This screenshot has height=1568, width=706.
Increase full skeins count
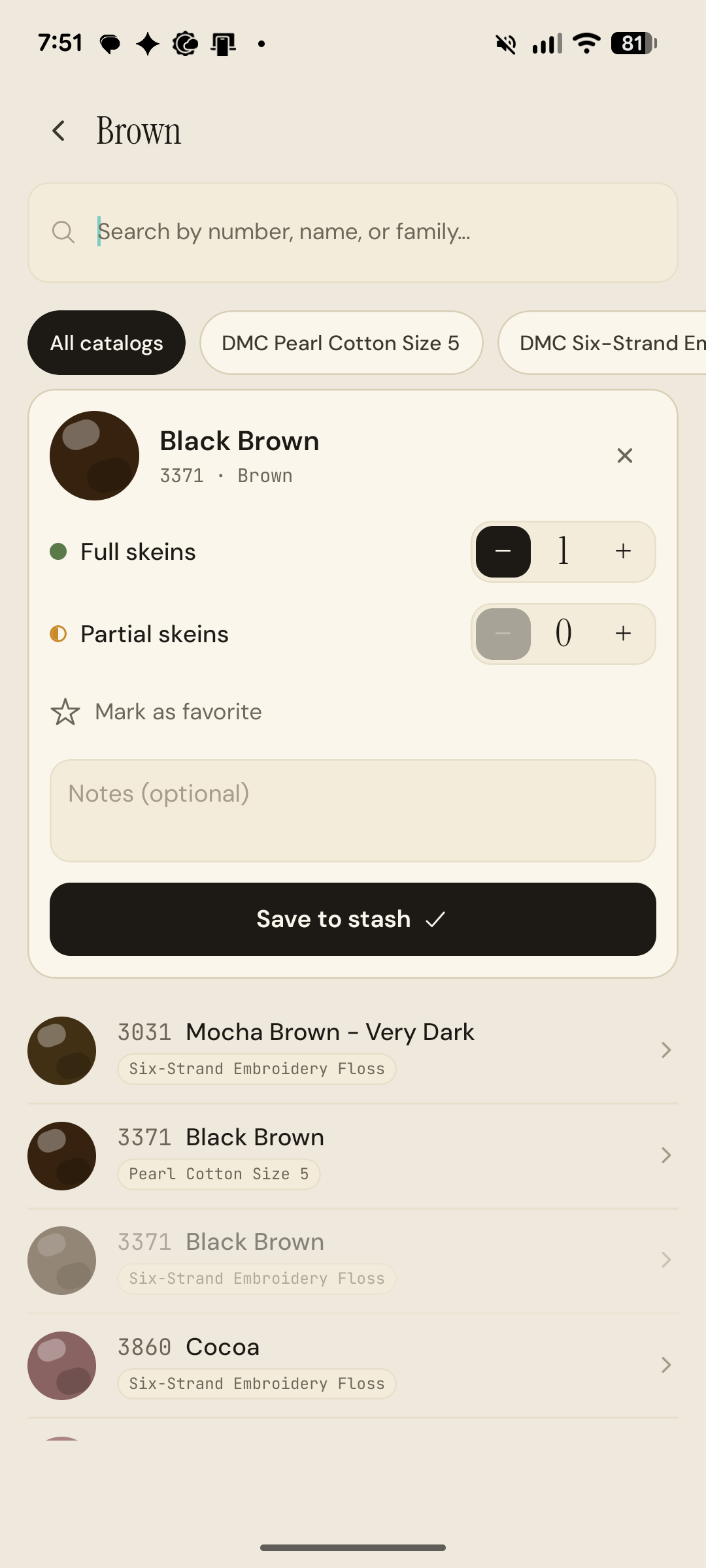(x=623, y=551)
